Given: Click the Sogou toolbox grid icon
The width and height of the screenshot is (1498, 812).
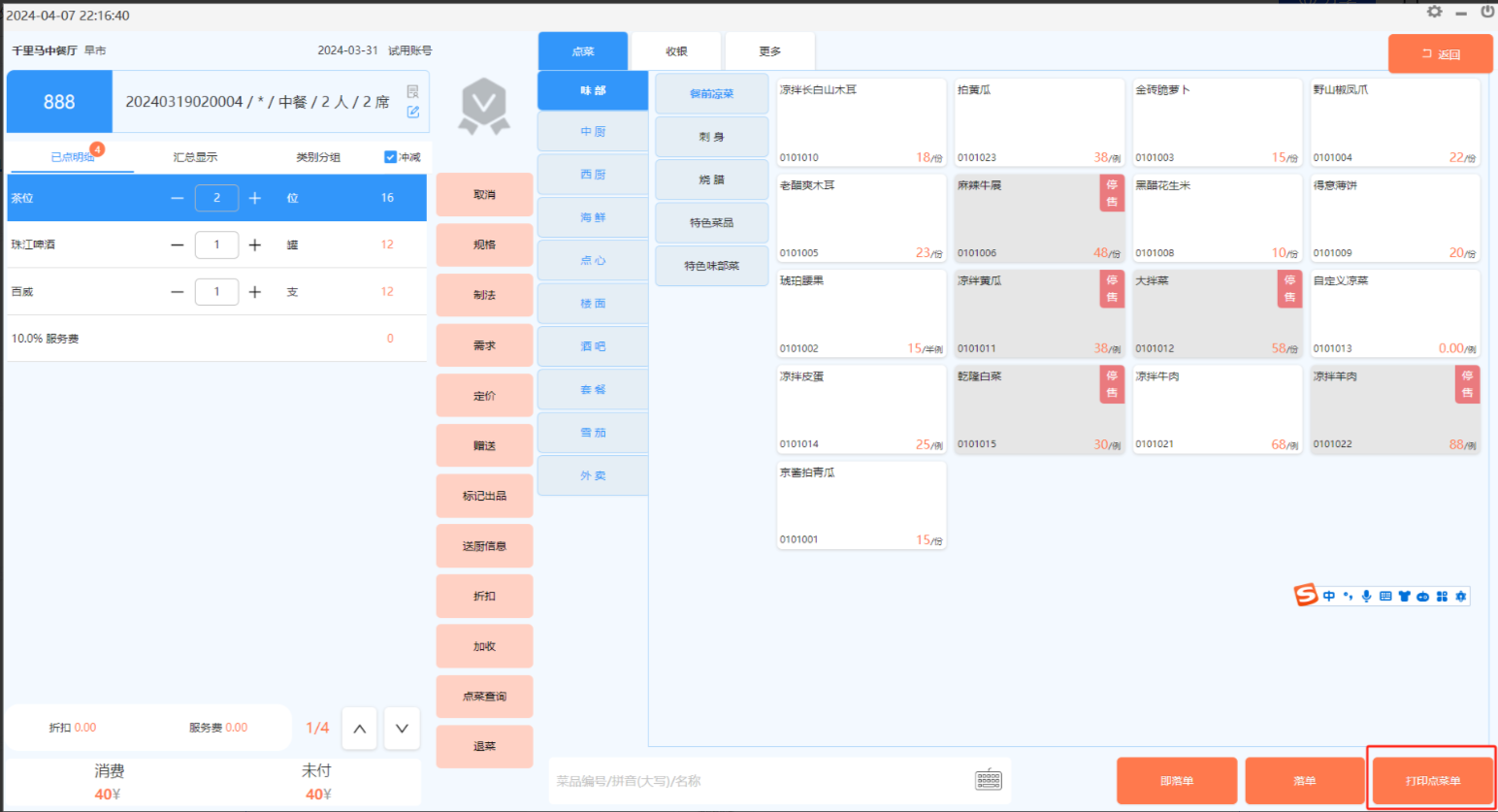Looking at the screenshot, I should (x=1442, y=596).
